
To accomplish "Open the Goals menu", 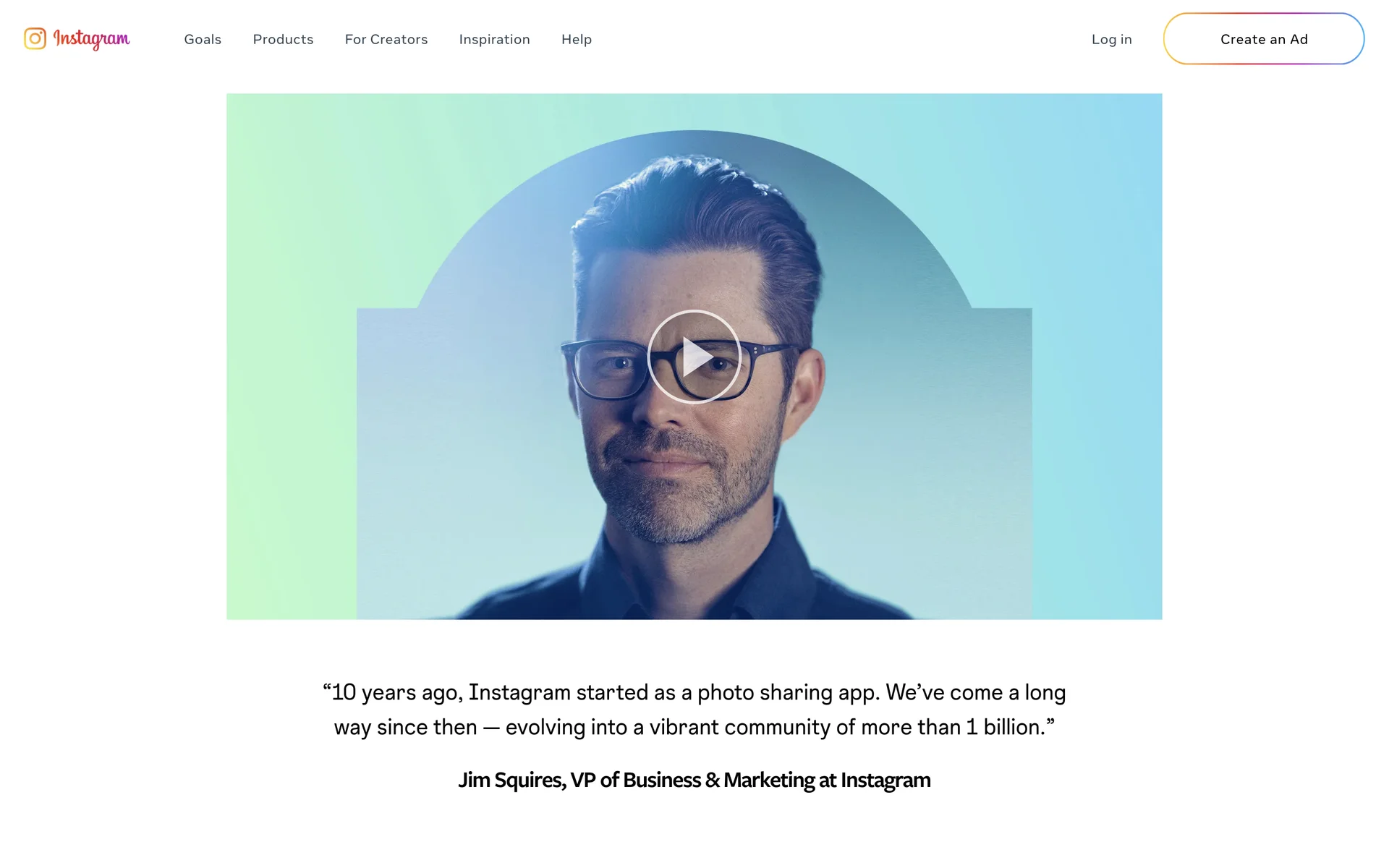I will (203, 39).
